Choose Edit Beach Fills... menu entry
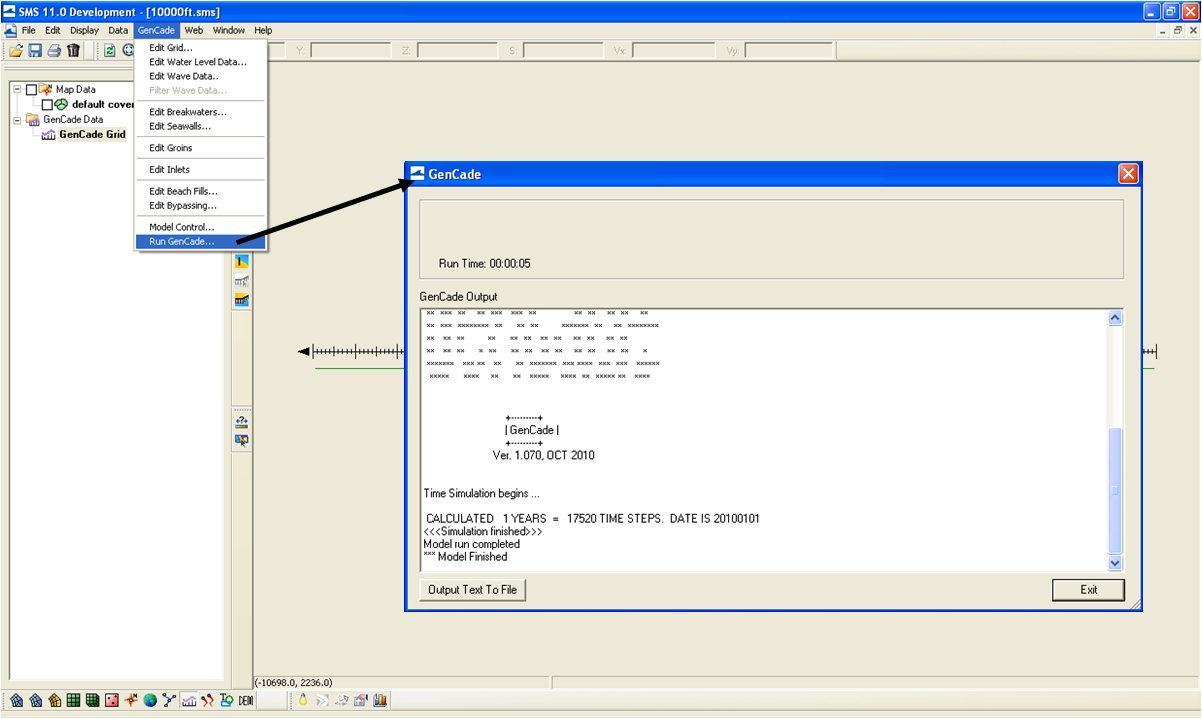This screenshot has width=1202, height=719. point(201,191)
